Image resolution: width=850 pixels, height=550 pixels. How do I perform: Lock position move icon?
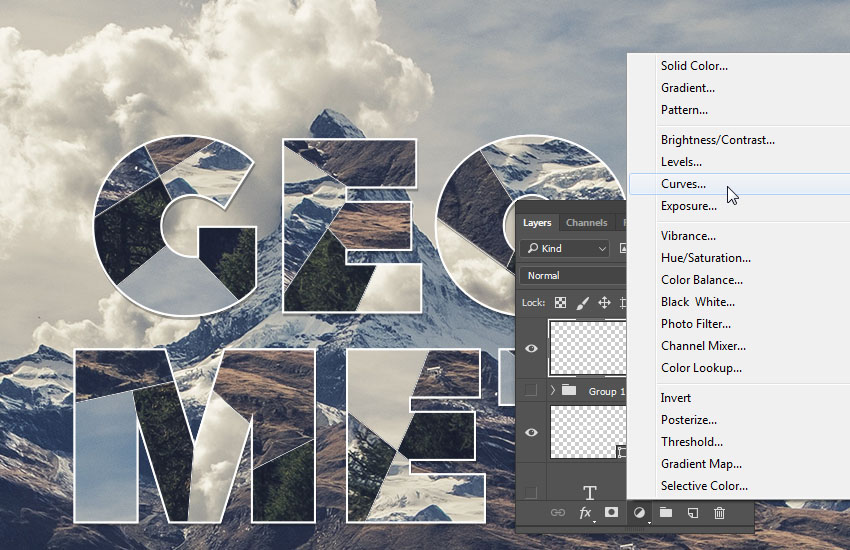(x=604, y=302)
